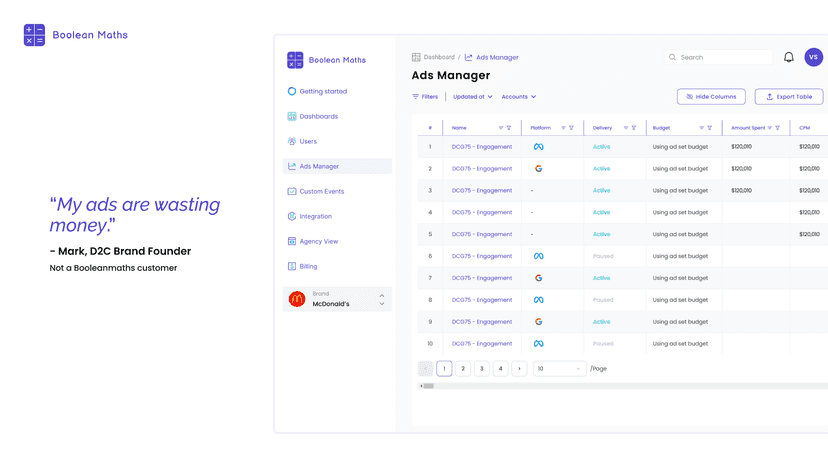Screen dimensions: 828x466
Task: Click the Search input field
Action: click(x=718, y=57)
